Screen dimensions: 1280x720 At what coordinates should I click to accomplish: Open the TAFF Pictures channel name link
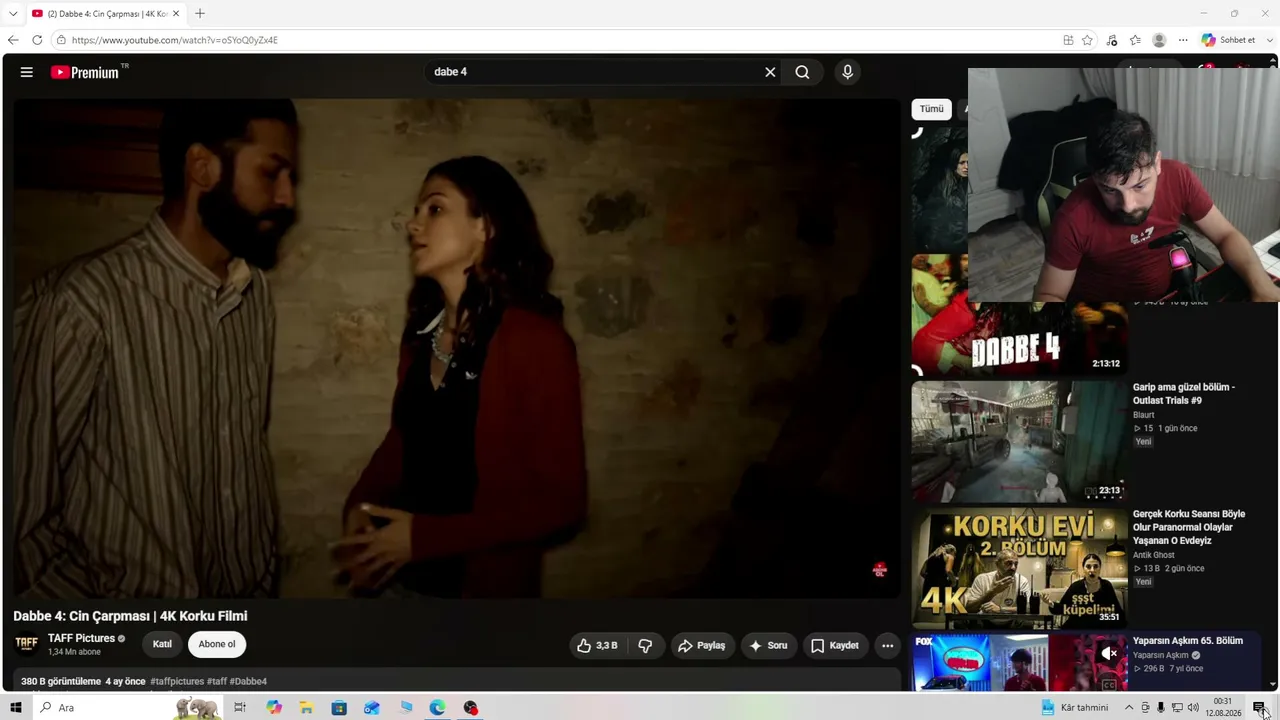[81, 638]
